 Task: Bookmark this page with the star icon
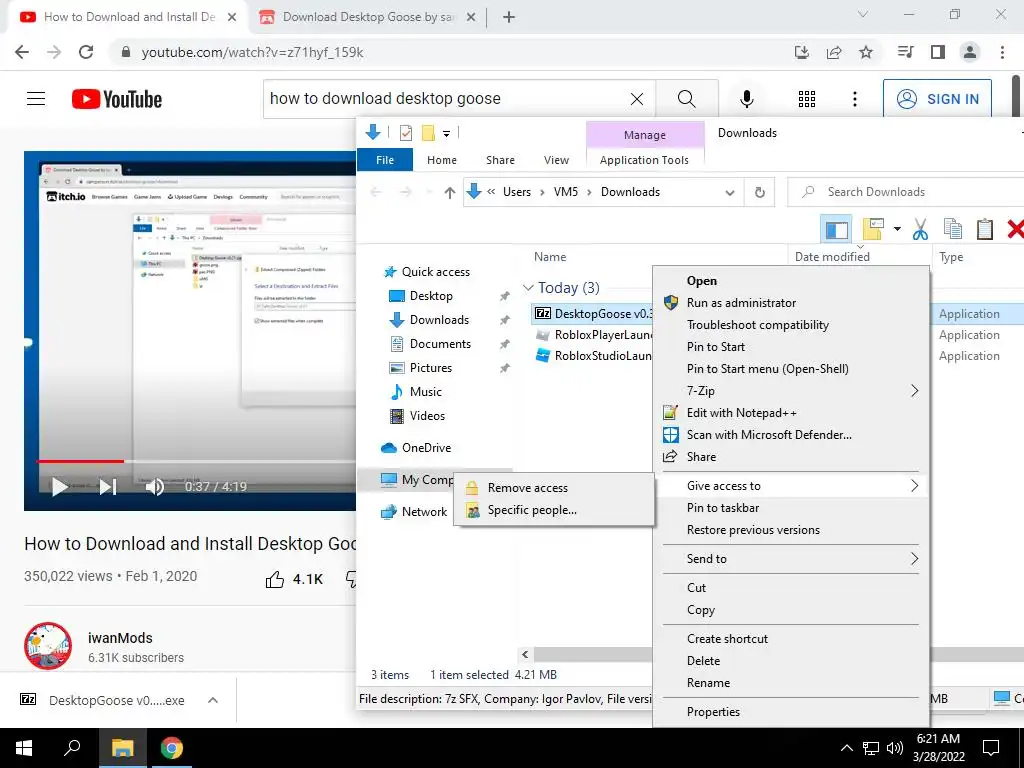[x=866, y=52]
